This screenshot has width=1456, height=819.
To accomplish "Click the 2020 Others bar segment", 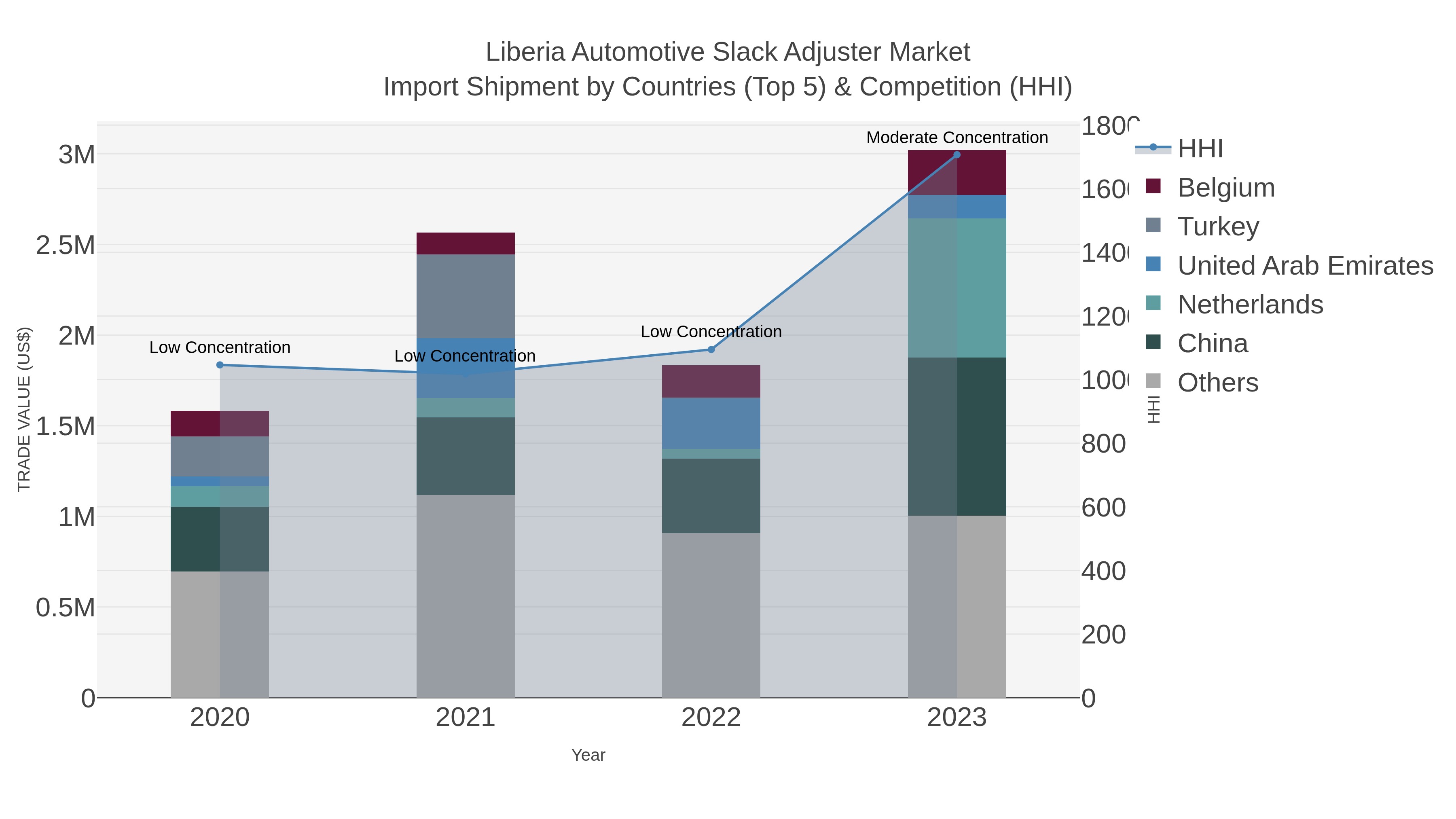I will click(x=220, y=634).
